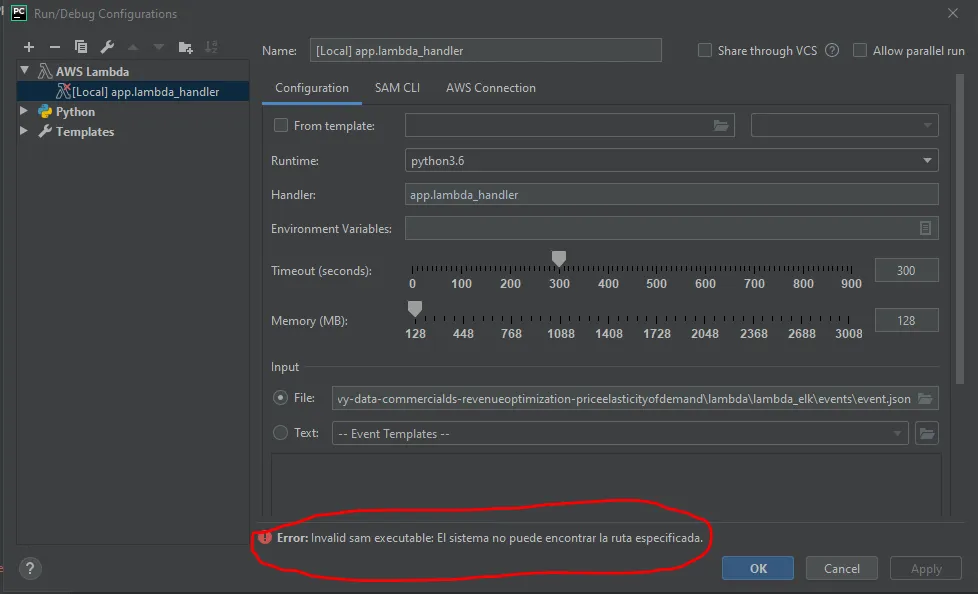The image size is (978, 594).
Task: Open the template function dropdown
Action: [x=845, y=125]
